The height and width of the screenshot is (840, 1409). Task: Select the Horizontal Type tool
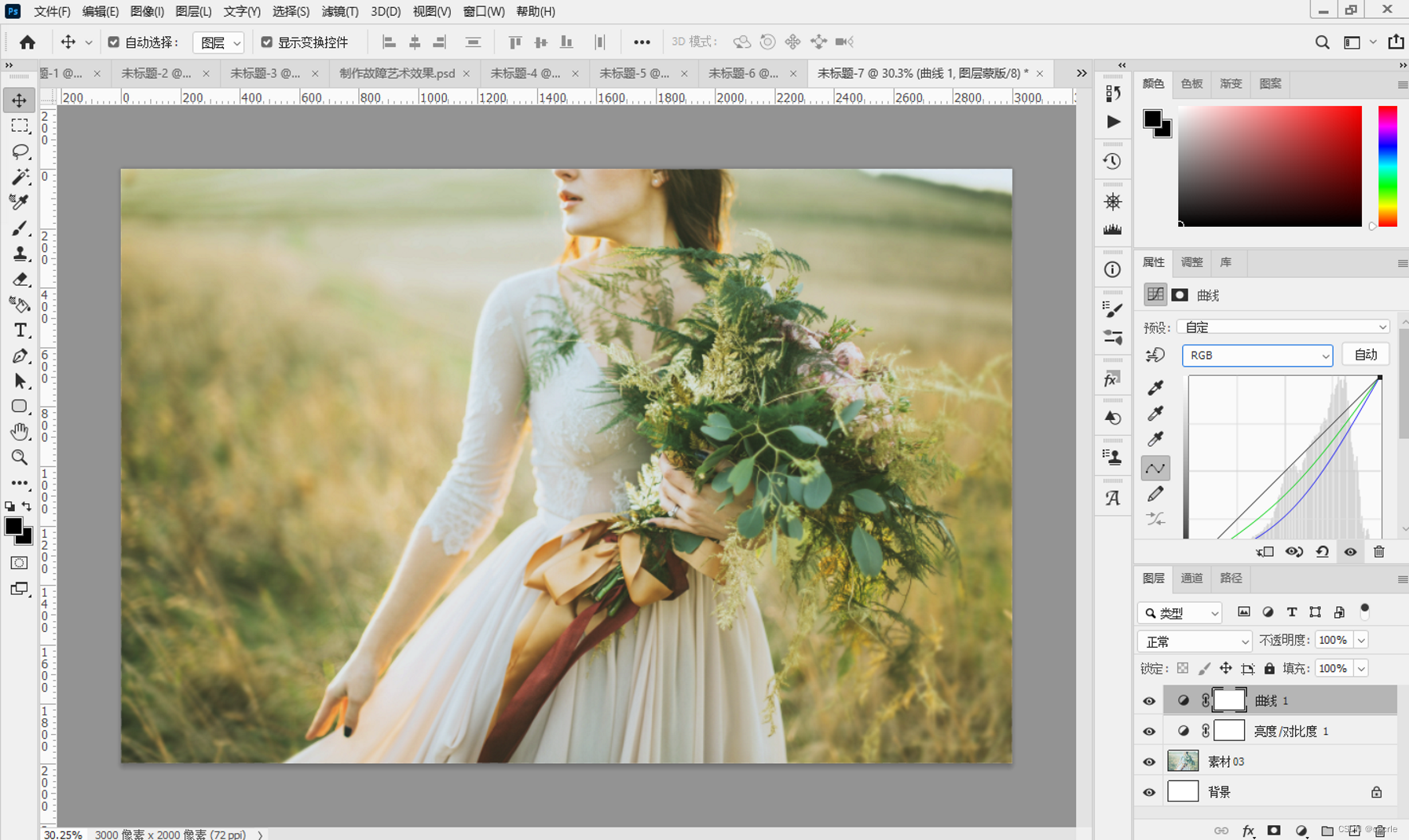coord(20,331)
